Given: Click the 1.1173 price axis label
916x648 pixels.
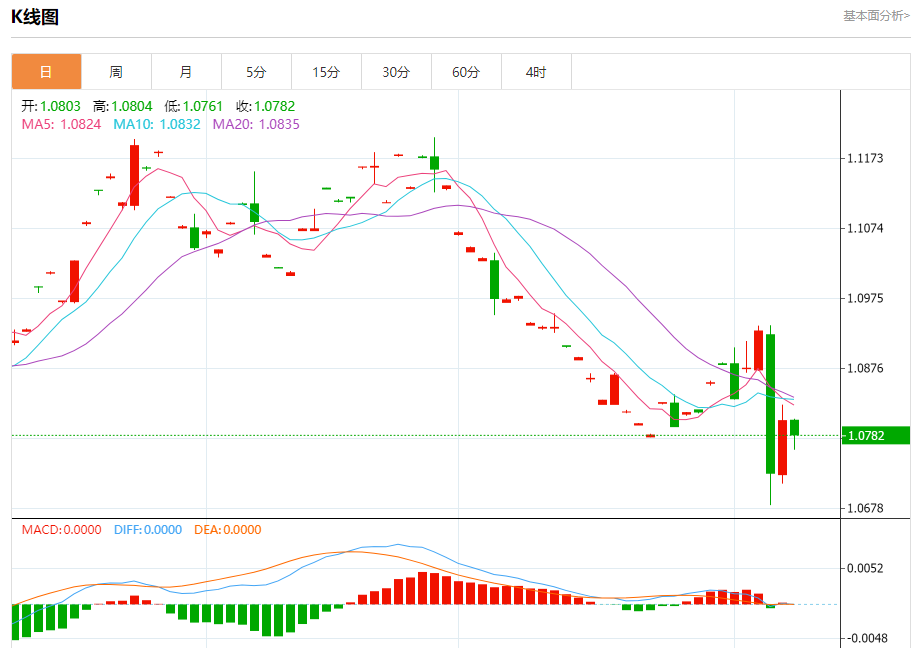Looking at the screenshot, I should 865,158.
